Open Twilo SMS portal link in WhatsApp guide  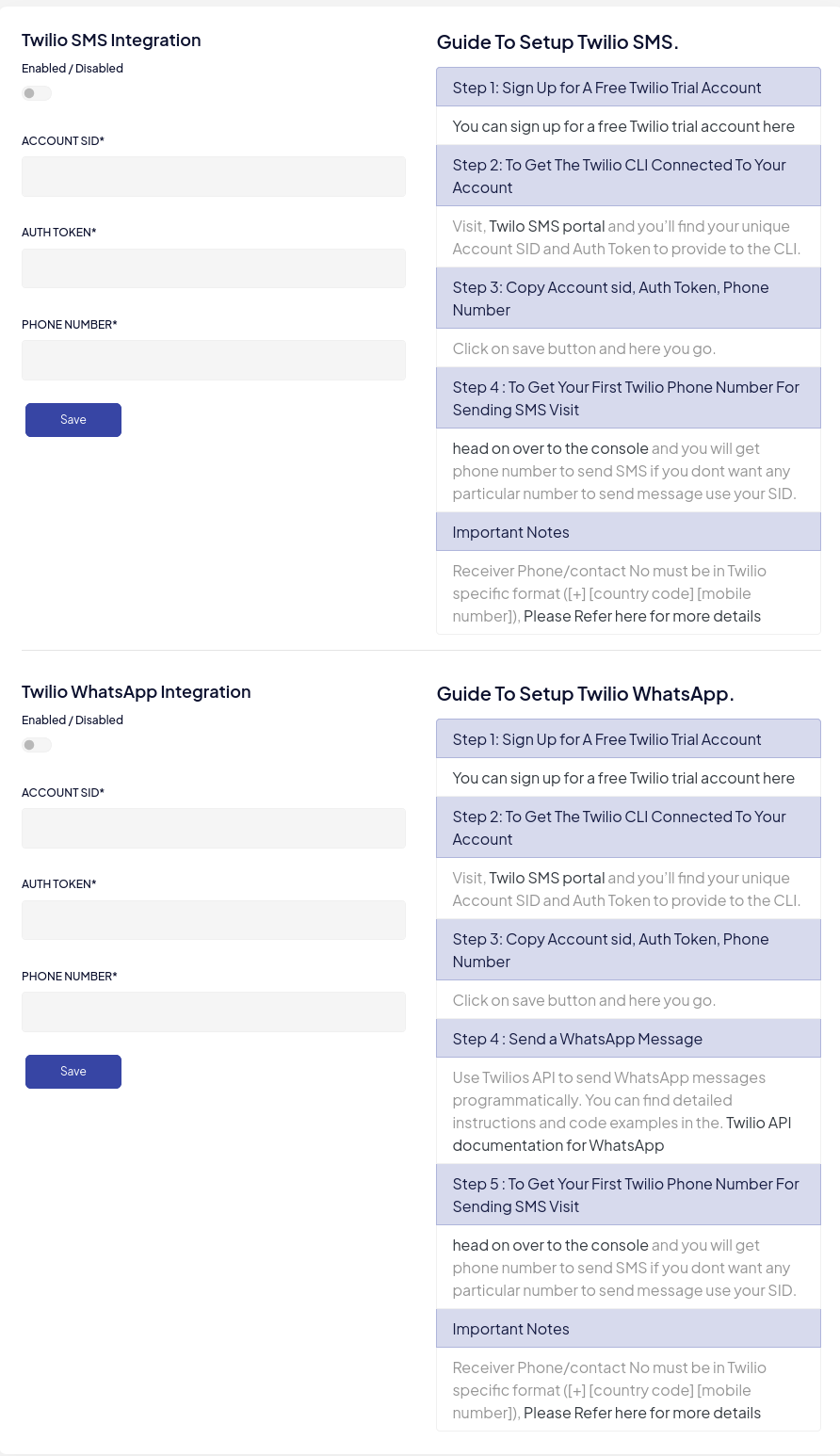click(547, 878)
